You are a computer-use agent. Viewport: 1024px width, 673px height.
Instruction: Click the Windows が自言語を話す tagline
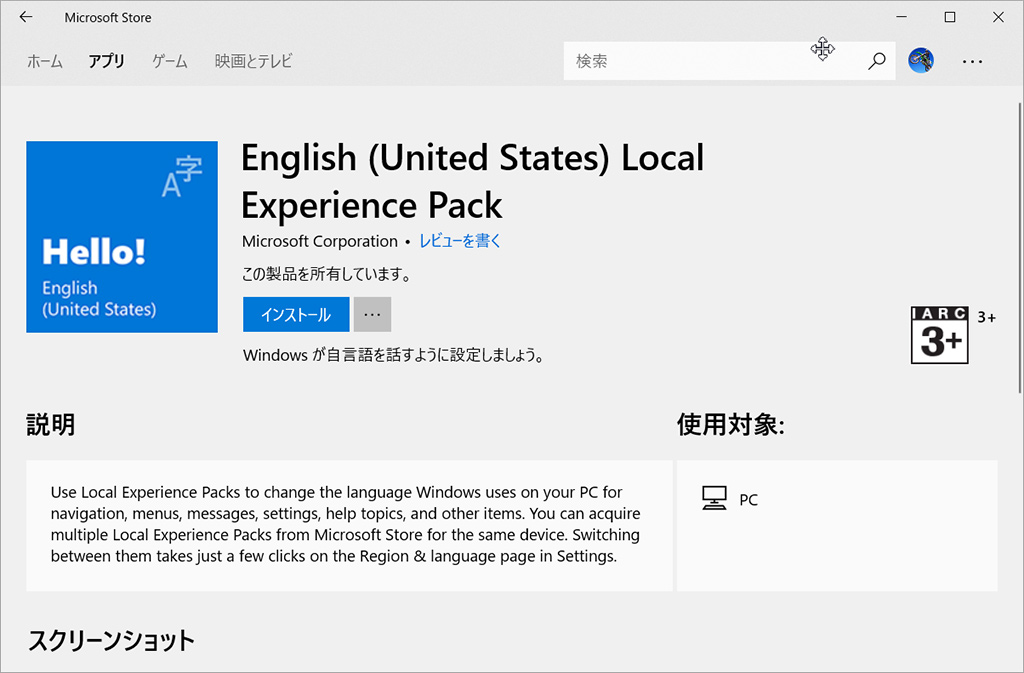394,355
